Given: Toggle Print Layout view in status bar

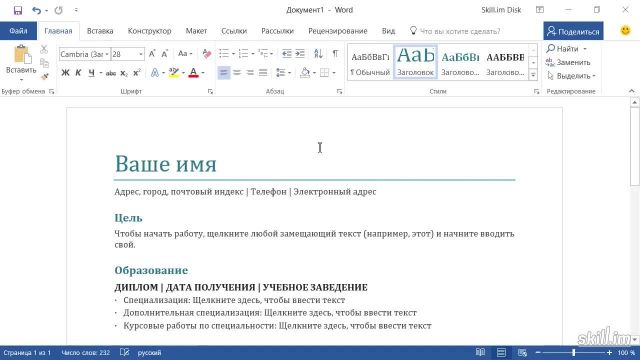Looking at the screenshot, I should click(x=501, y=352).
